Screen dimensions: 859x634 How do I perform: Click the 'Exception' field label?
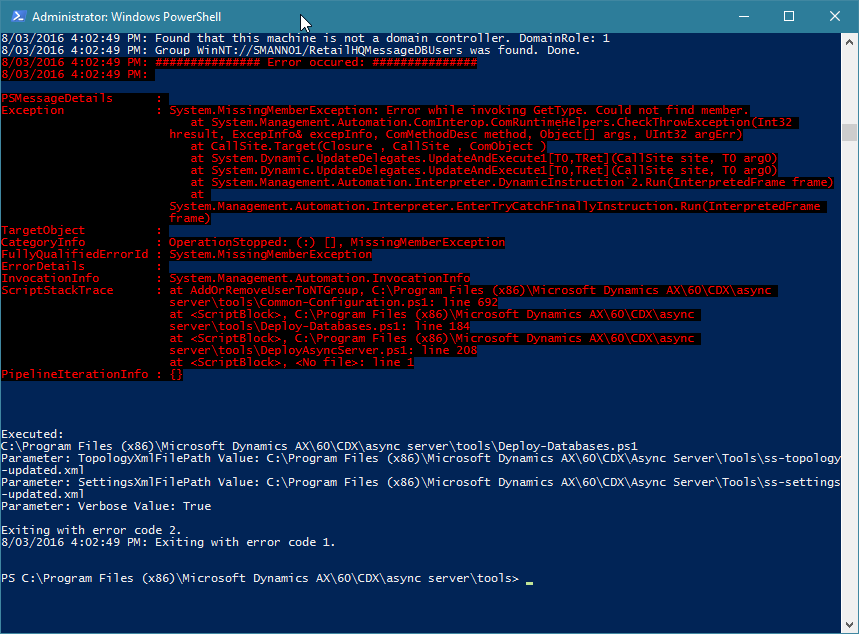click(33, 111)
